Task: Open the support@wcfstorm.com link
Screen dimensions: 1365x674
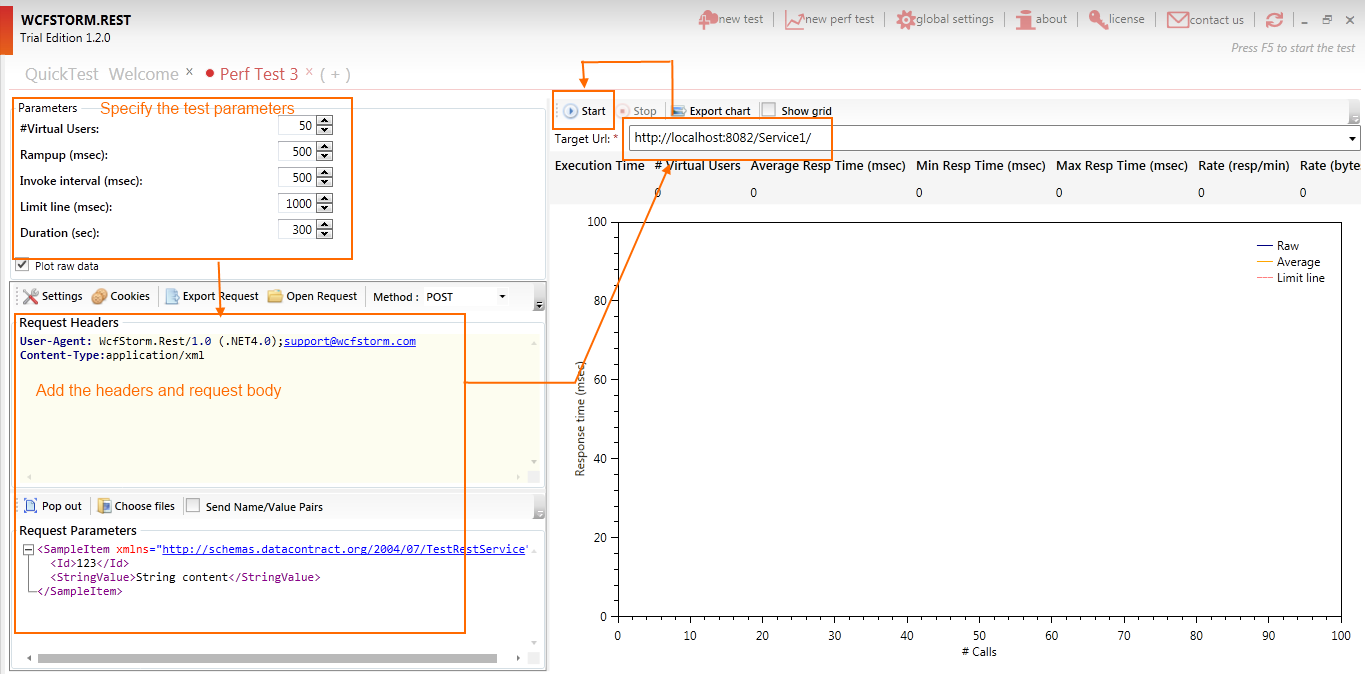Action: tap(350, 341)
